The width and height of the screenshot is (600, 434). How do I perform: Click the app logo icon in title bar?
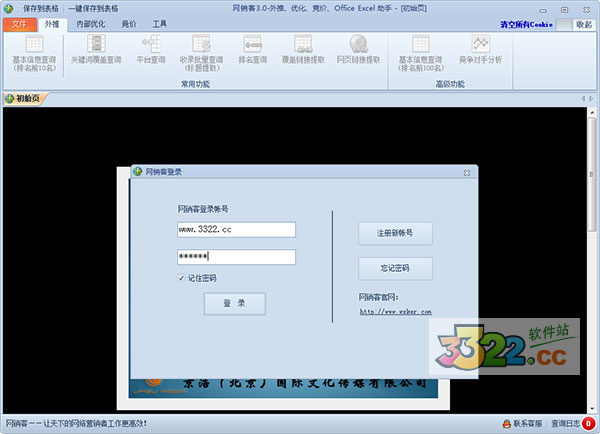(9, 8)
